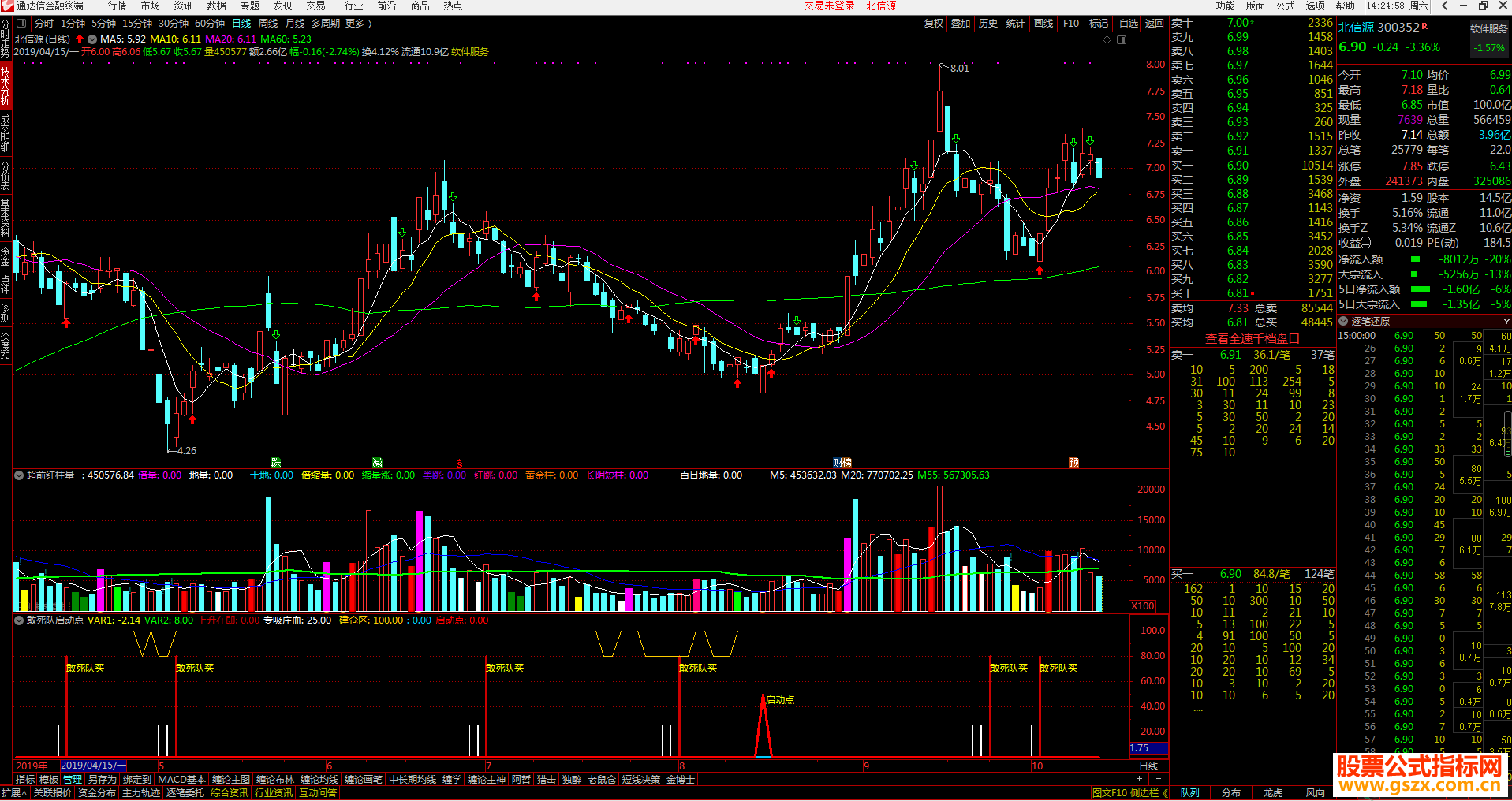The width and height of the screenshot is (1512, 801).
Task: Open the 分时走势 sidebar tab
Action: click(6, 39)
